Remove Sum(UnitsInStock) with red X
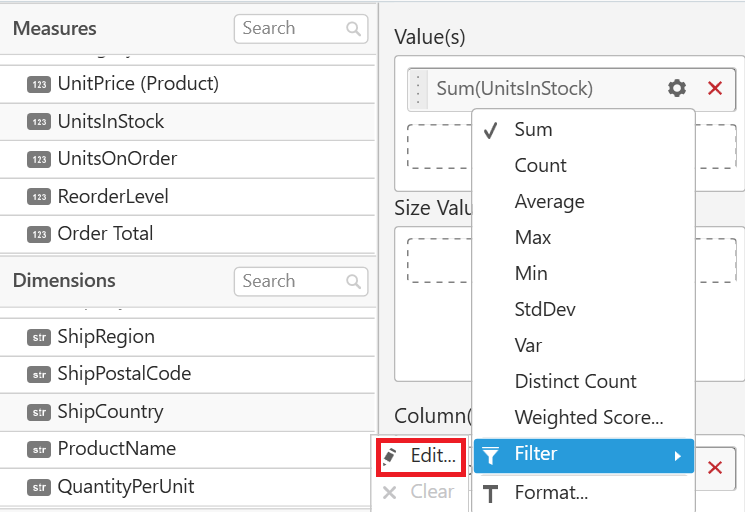745x512 pixels. click(715, 89)
